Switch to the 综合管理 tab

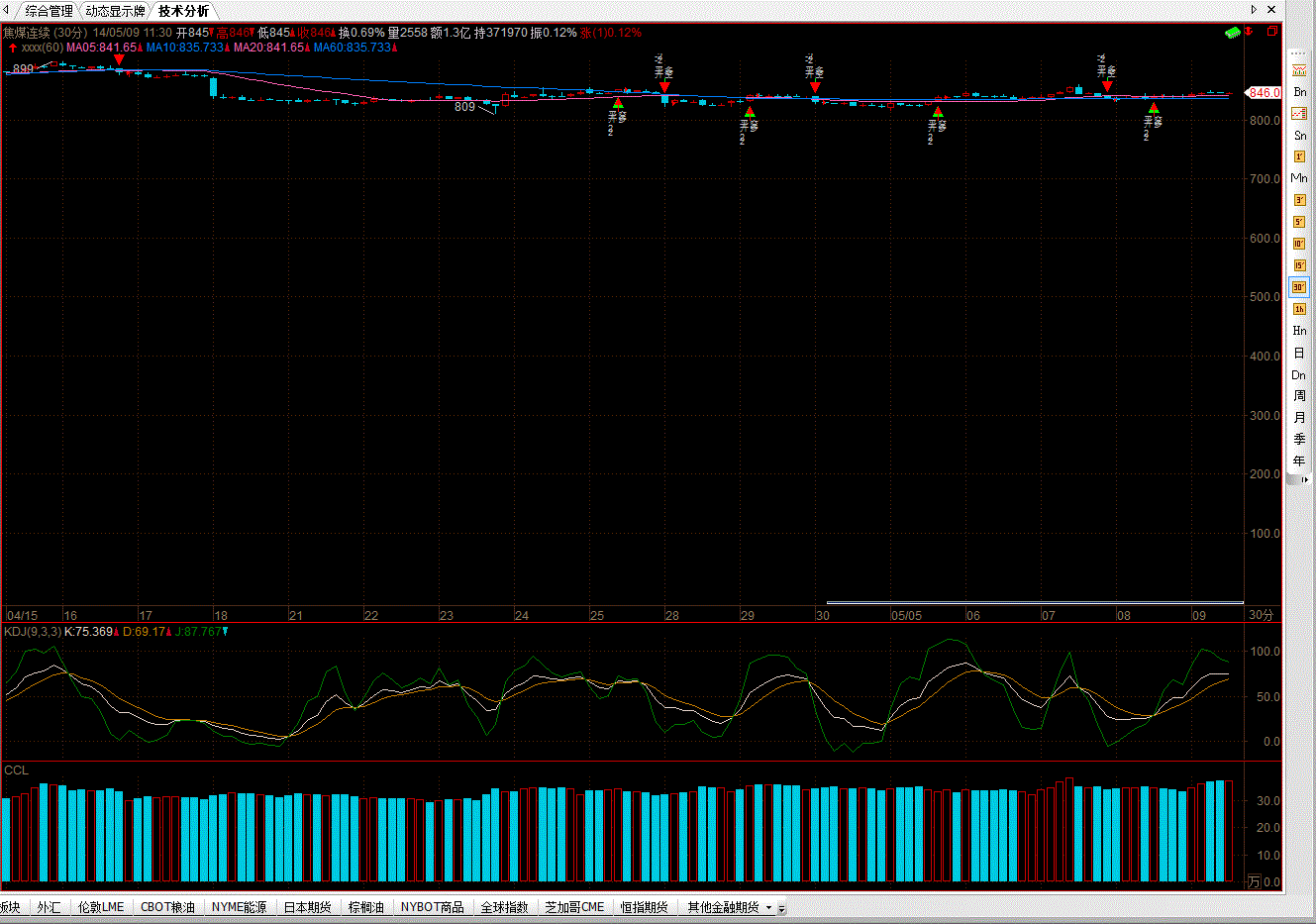(49, 11)
